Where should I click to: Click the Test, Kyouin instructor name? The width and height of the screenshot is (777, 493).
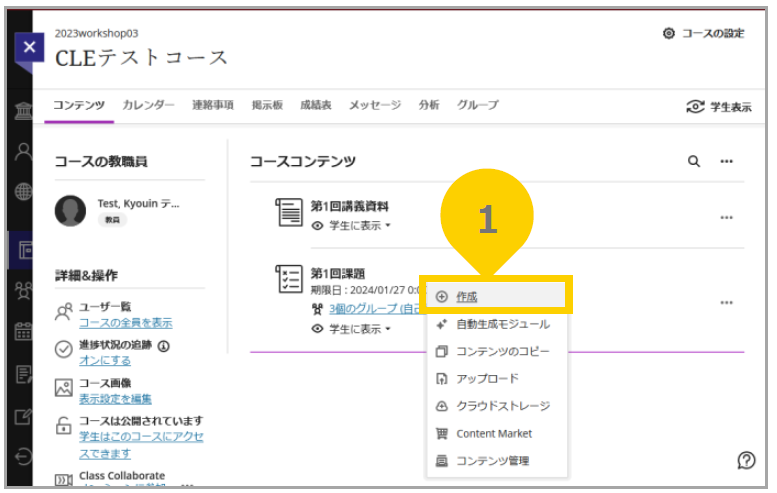139,204
